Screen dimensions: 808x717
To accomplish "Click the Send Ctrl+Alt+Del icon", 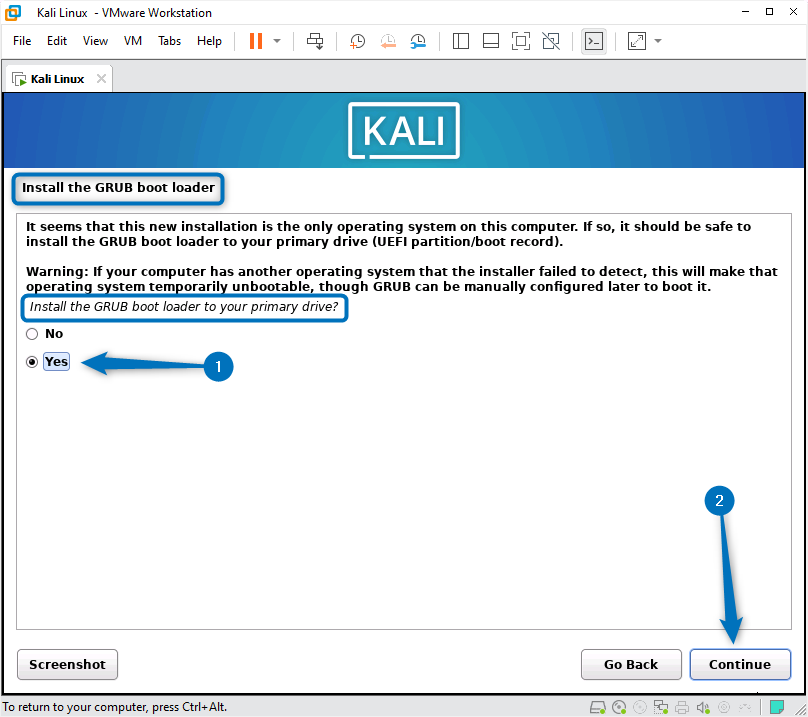I will point(315,41).
